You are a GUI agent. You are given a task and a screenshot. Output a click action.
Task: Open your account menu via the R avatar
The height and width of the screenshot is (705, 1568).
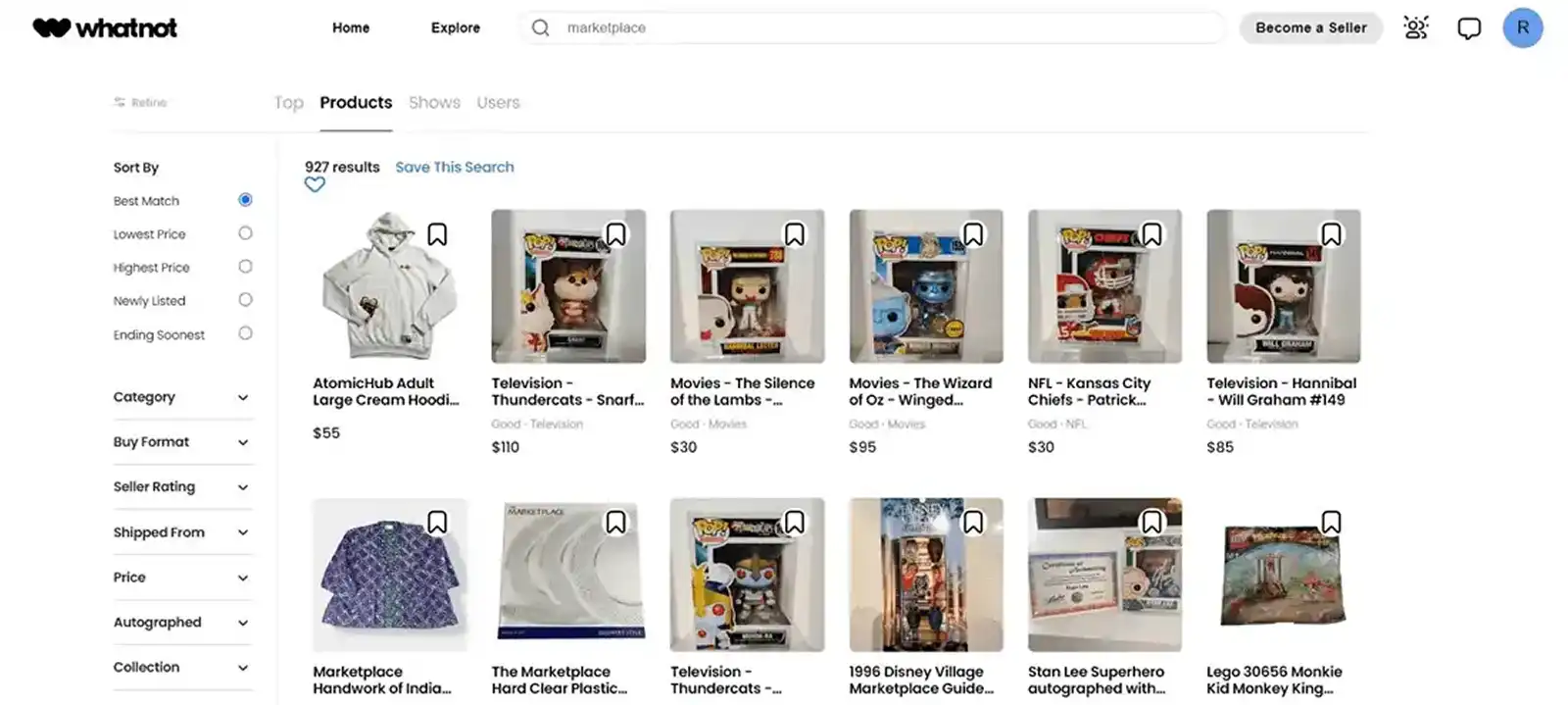[x=1522, y=27]
